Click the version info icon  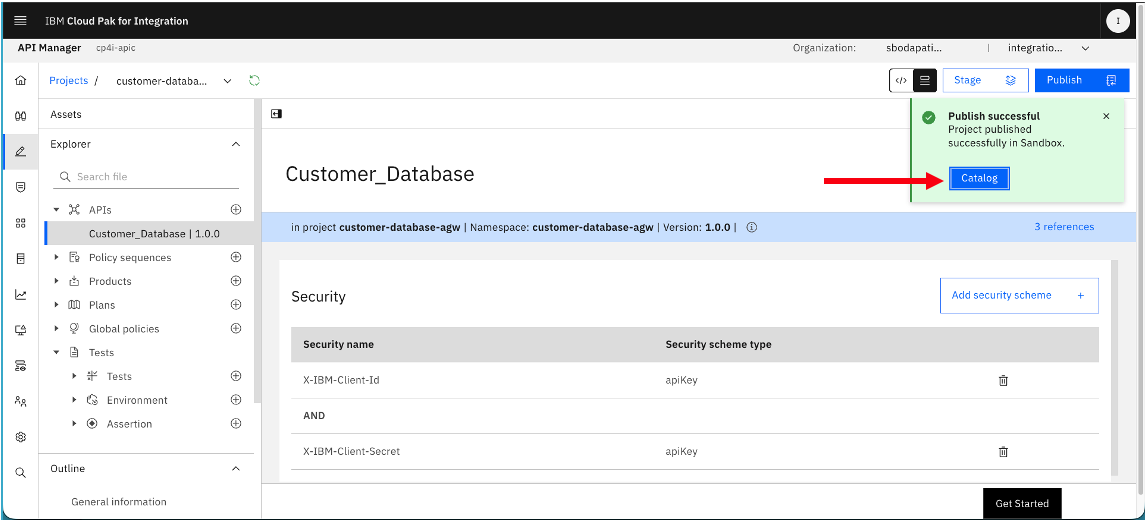[751, 227]
